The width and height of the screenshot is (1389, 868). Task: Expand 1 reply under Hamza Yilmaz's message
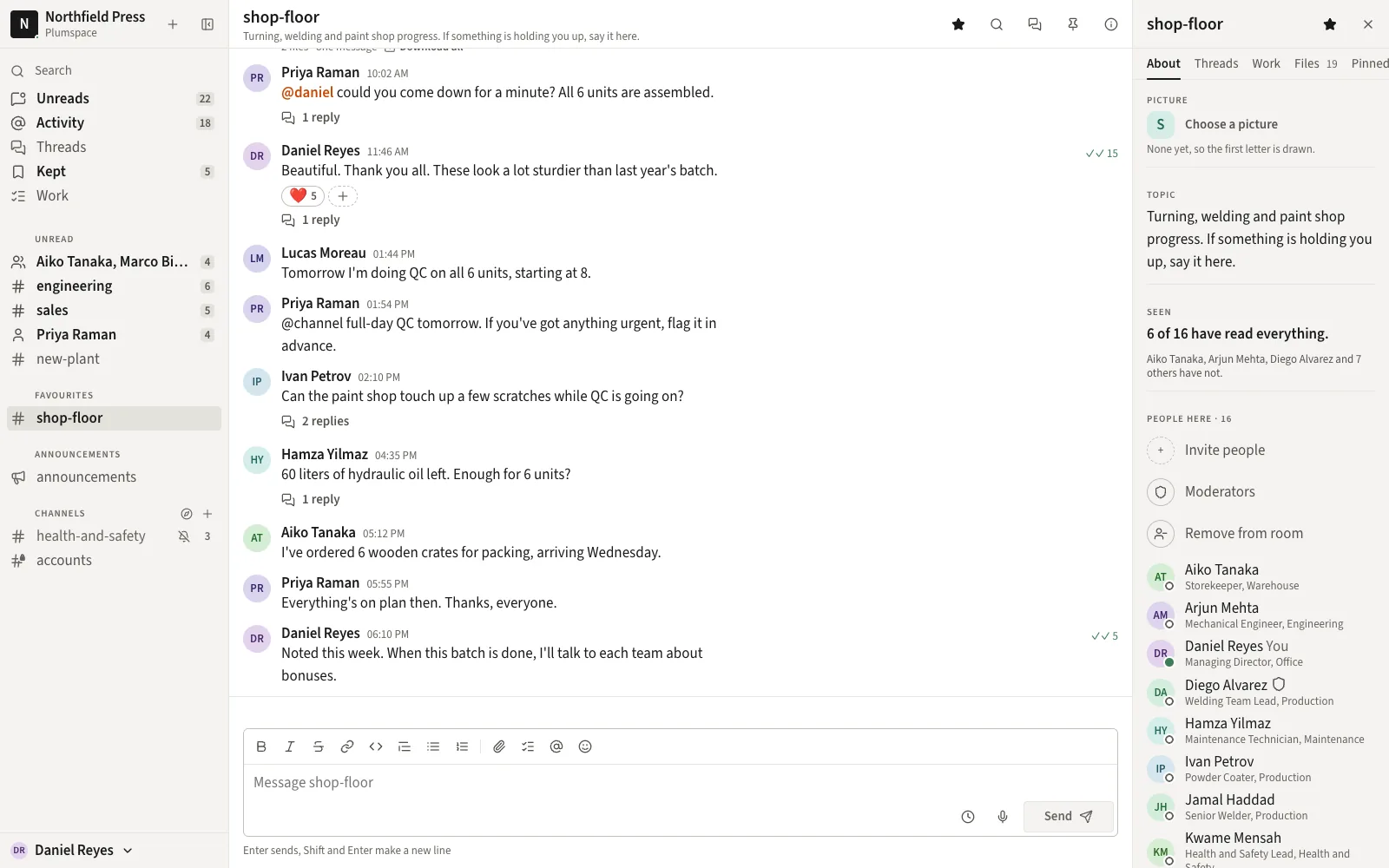pyautogui.click(x=311, y=499)
